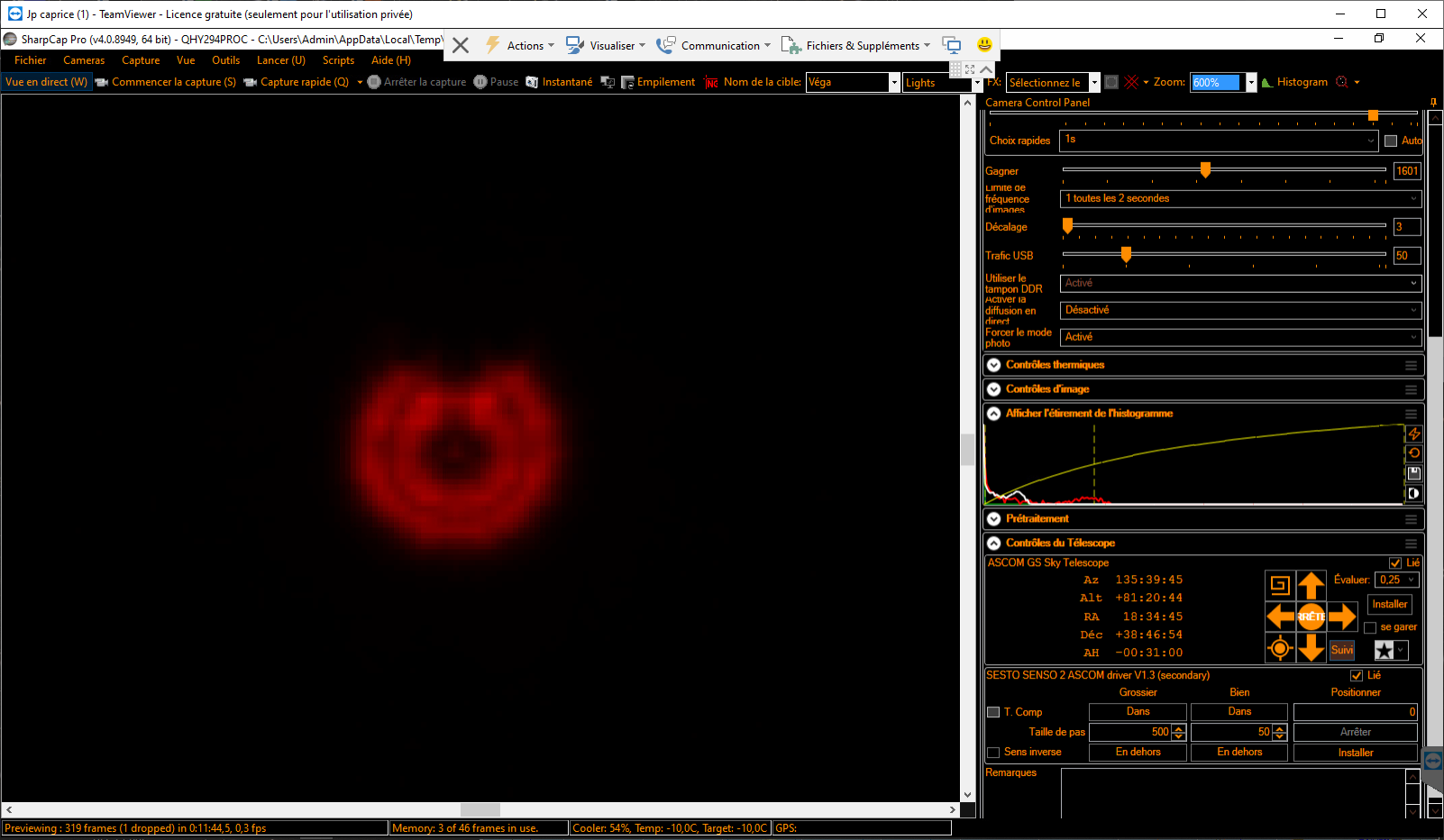Toggle histogram contrast half-circle icon
This screenshot has width=1444, height=840.
pos(1414,493)
